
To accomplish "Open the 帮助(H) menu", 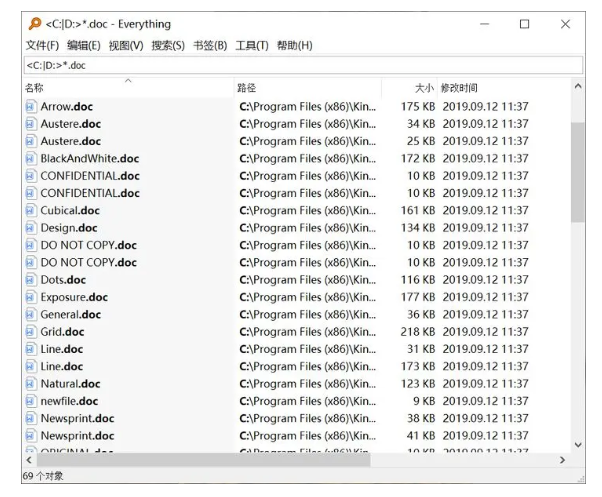I will click(294, 45).
